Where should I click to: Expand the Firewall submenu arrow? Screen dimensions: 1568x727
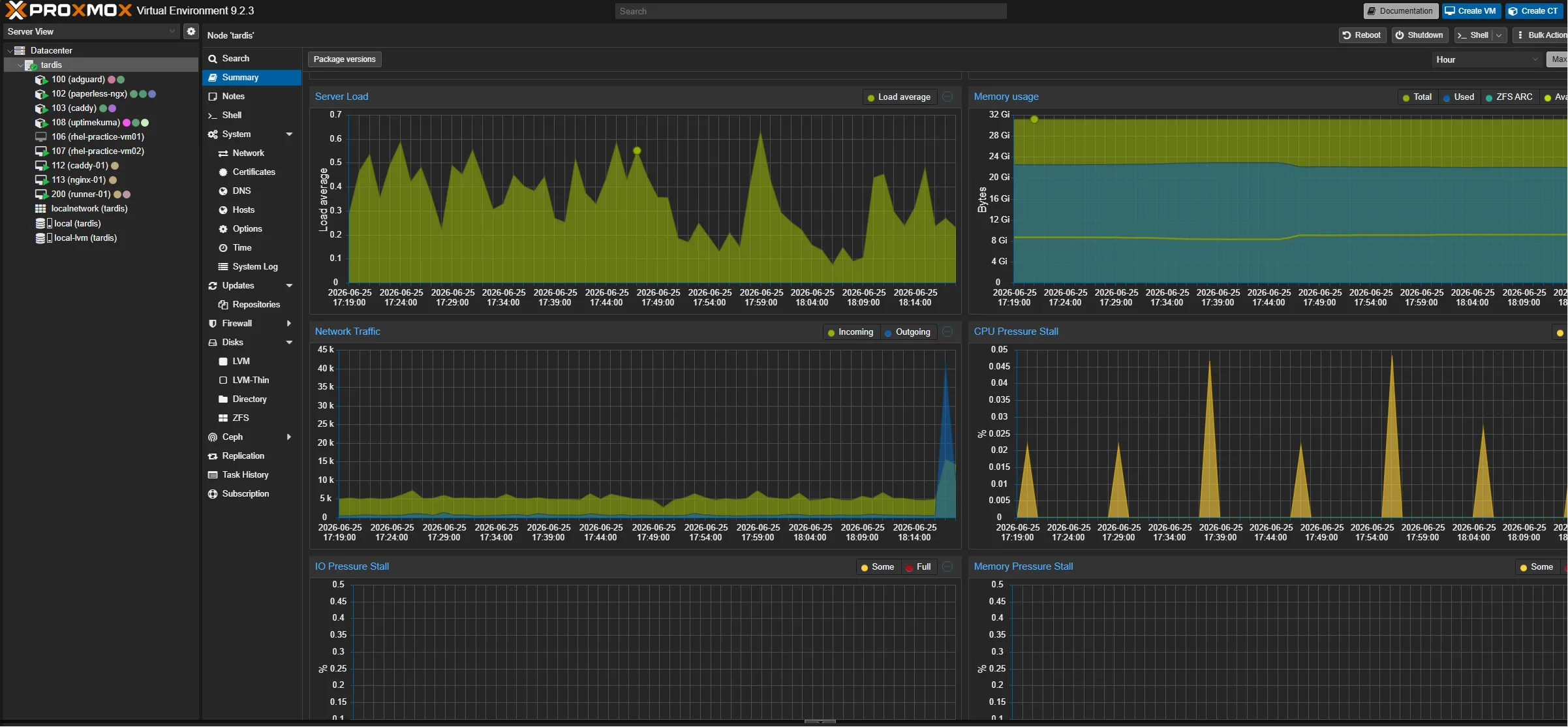(x=289, y=324)
